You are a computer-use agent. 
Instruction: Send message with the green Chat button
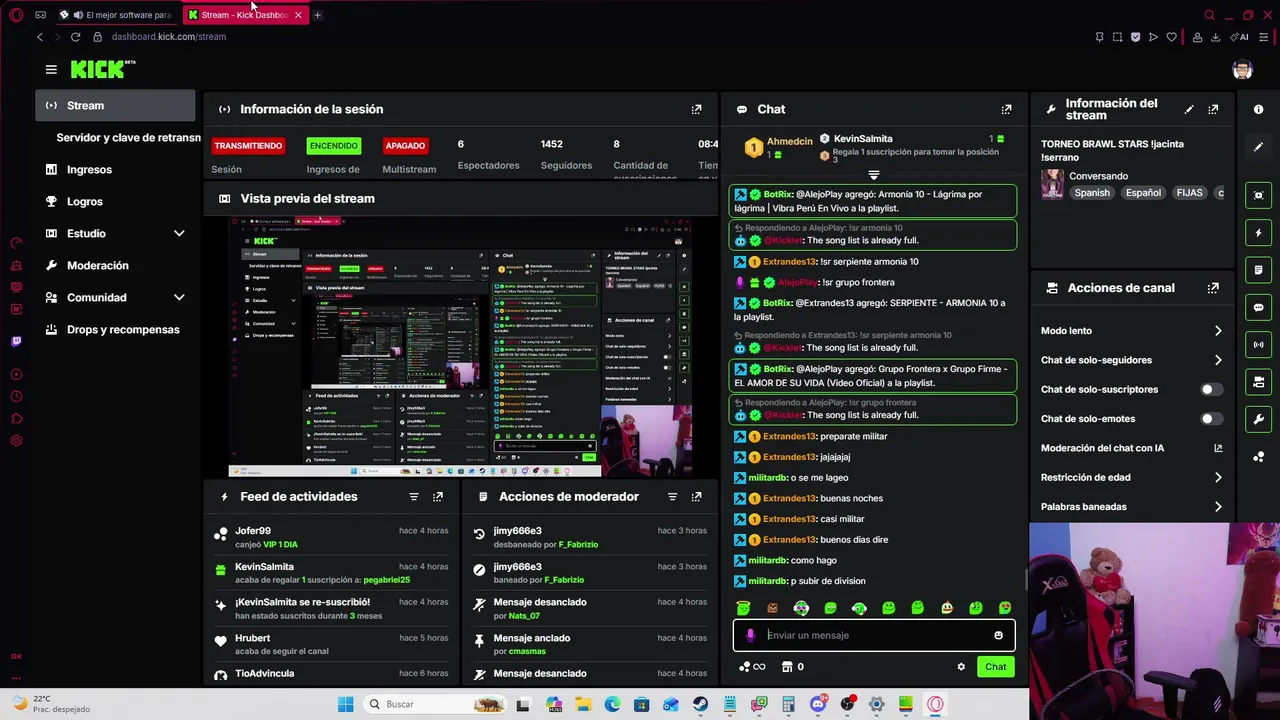995,667
